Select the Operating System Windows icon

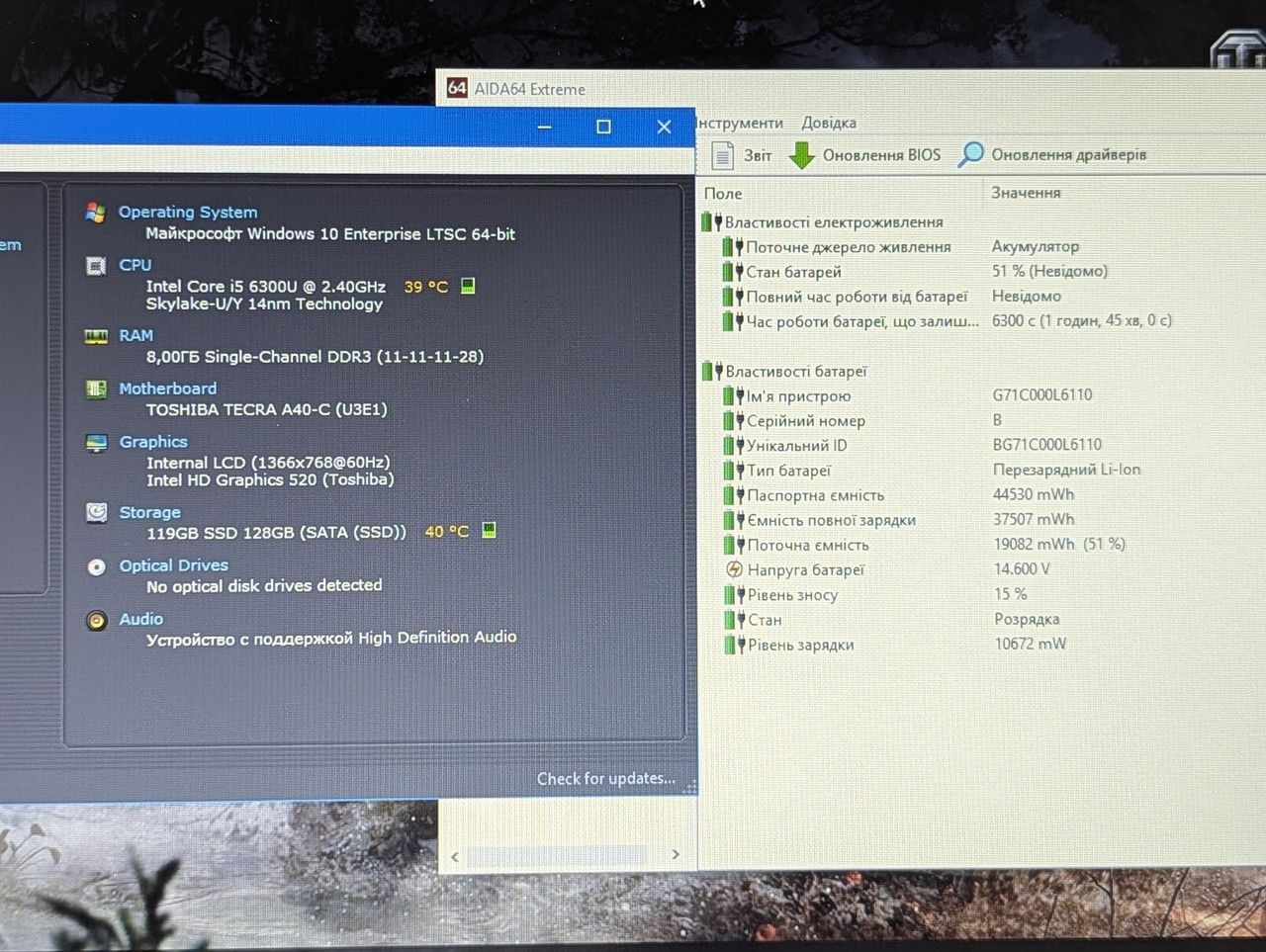click(x=96, y=213)
